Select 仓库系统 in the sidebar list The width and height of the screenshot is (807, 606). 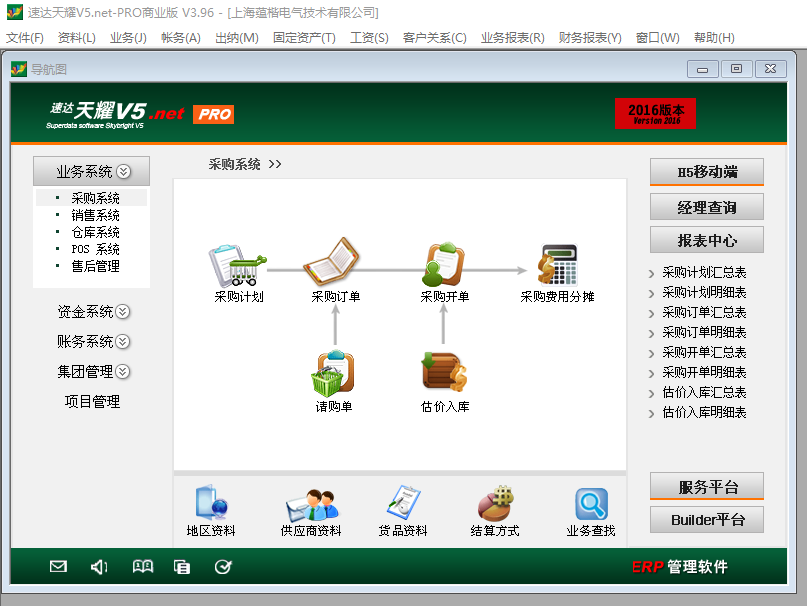point(95,232)
